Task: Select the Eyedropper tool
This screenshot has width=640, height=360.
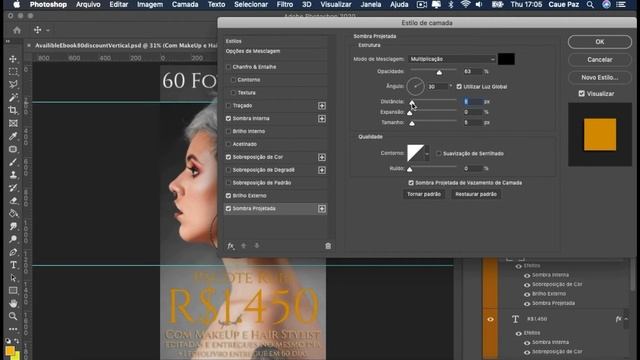Action: 13,136
